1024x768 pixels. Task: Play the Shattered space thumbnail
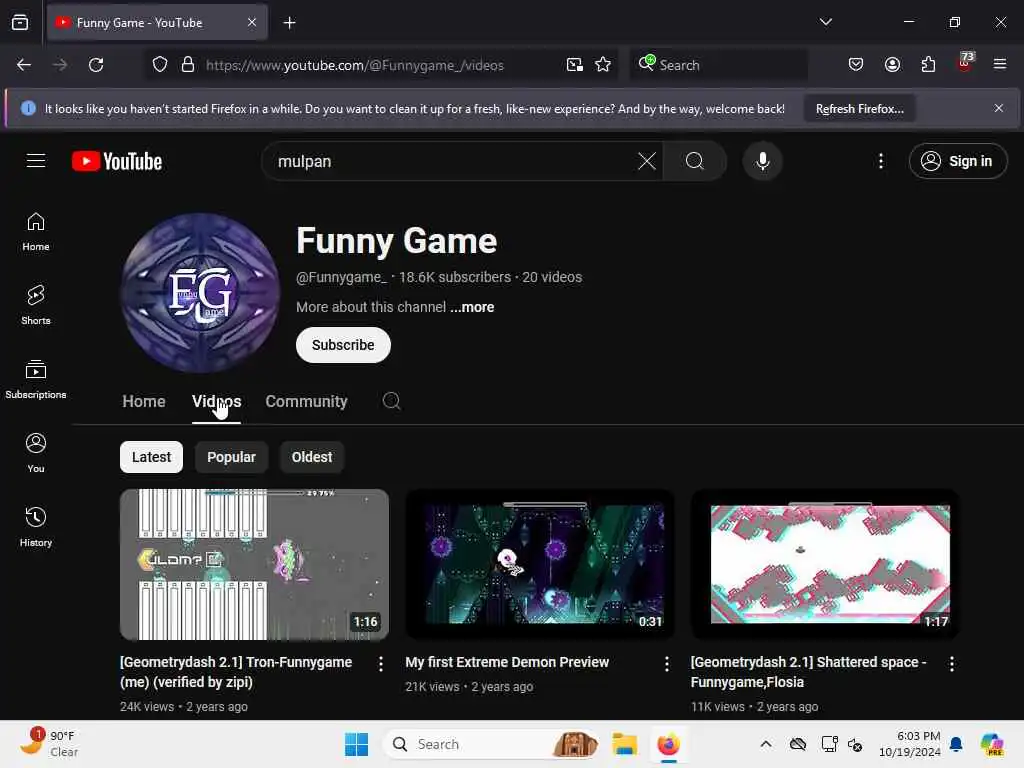[x=825, y=565]
